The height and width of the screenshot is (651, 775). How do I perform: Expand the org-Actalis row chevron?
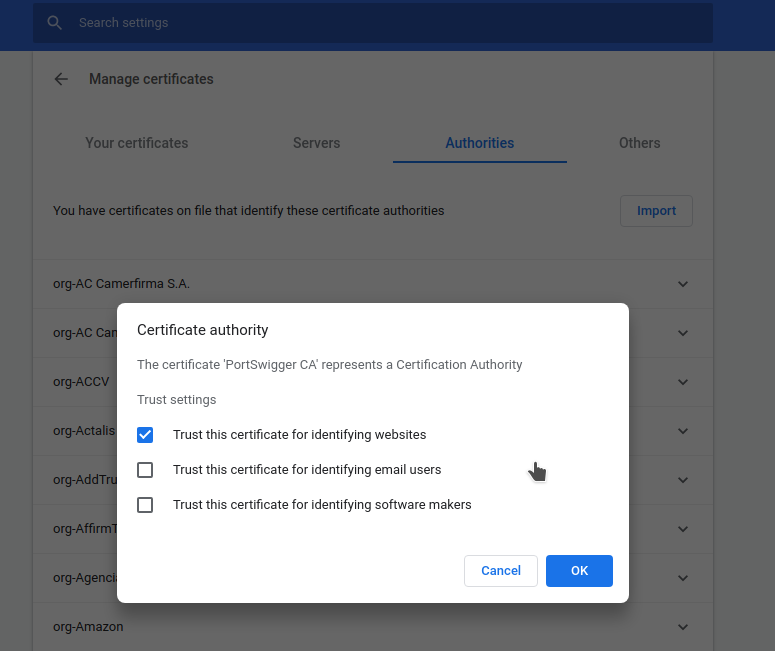click(683, 431)
